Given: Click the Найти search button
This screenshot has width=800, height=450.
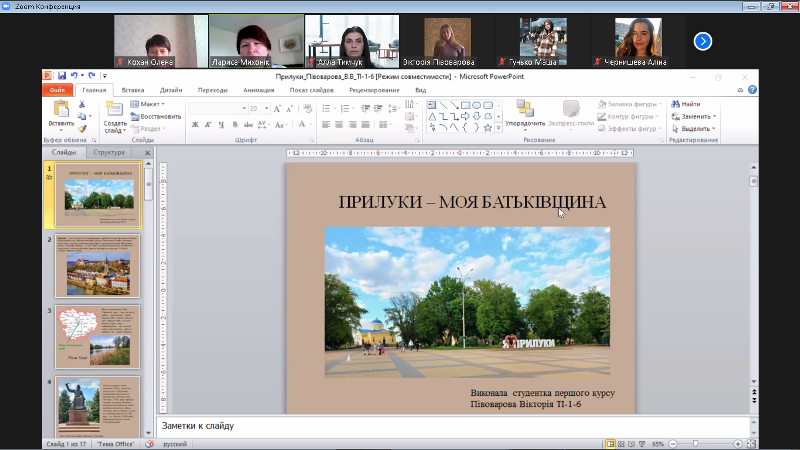Looking at the screenshot, I should click(686, 104).
